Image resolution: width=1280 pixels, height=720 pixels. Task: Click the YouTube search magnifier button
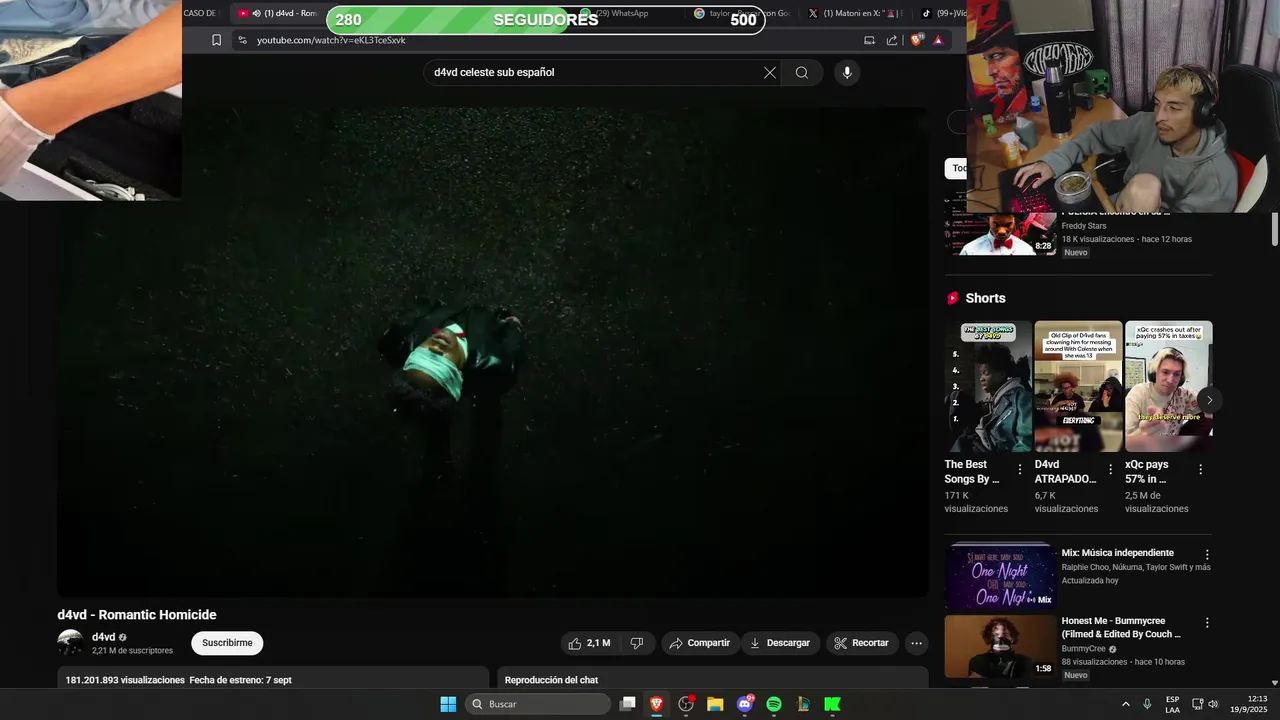point(802,72)
